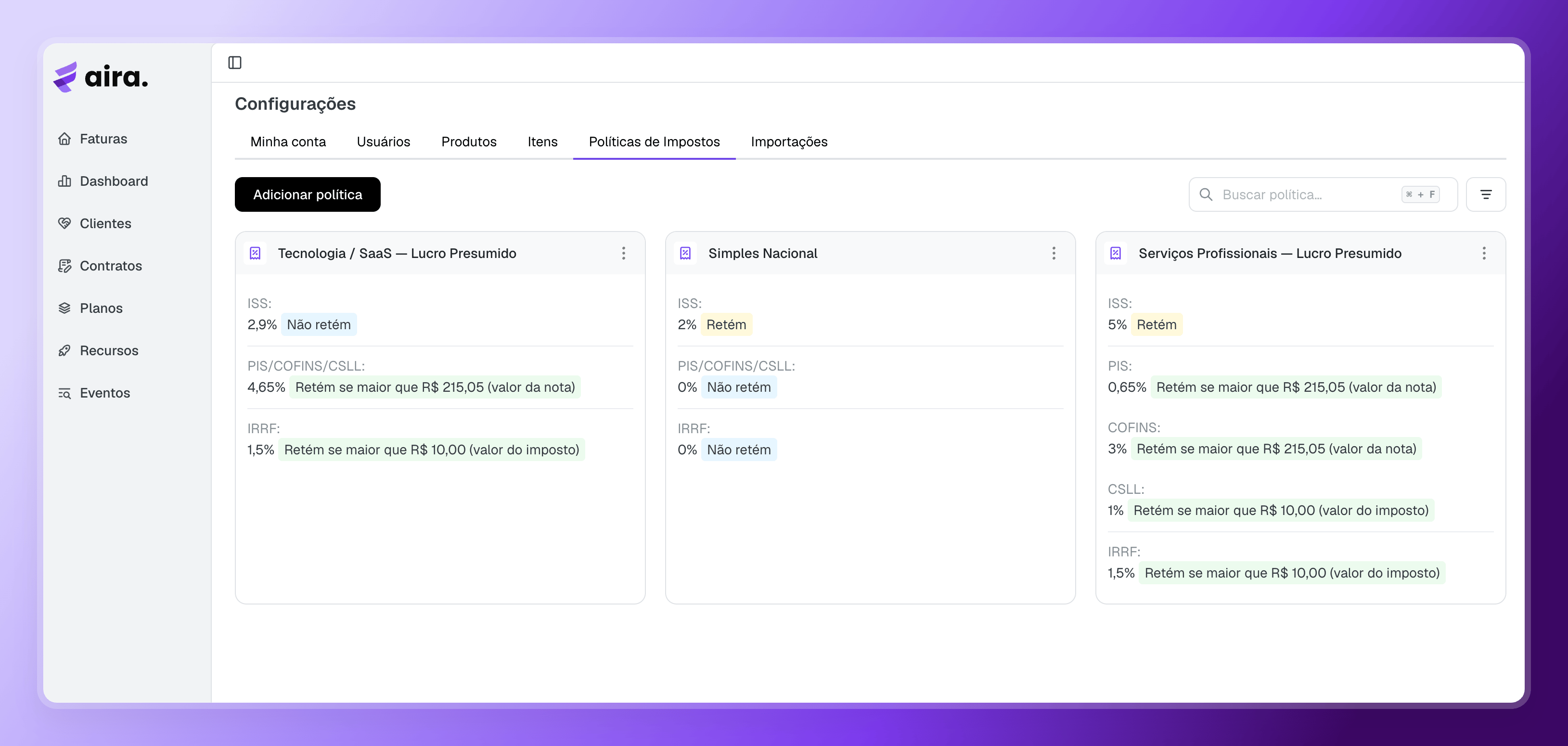The height and width of the screenshot is (746, 1568).
Task: Open the Eventos page
Action: pyautogui.click(x=105, y=393)
